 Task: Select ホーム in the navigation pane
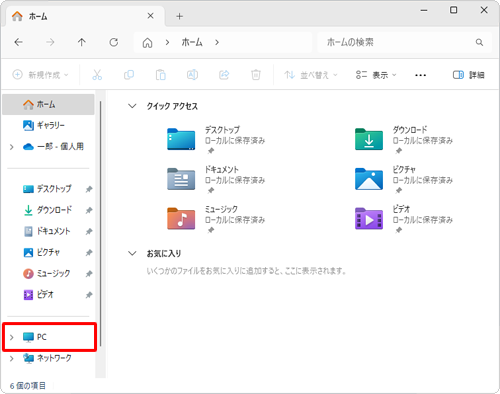coord(48,104)
